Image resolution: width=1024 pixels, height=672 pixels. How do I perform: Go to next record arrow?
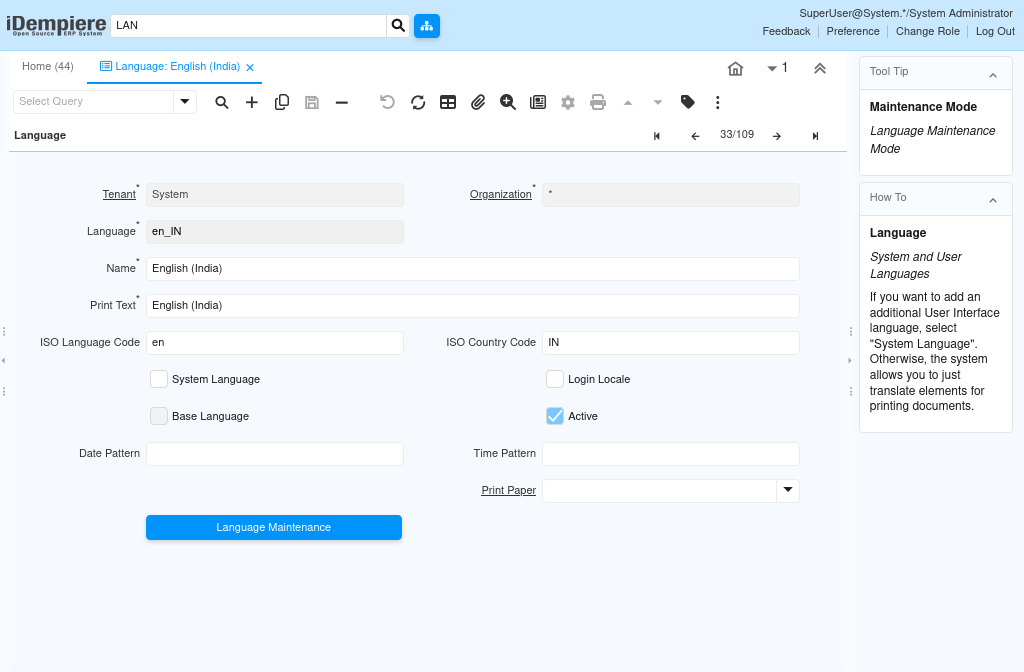click(776, 136)
